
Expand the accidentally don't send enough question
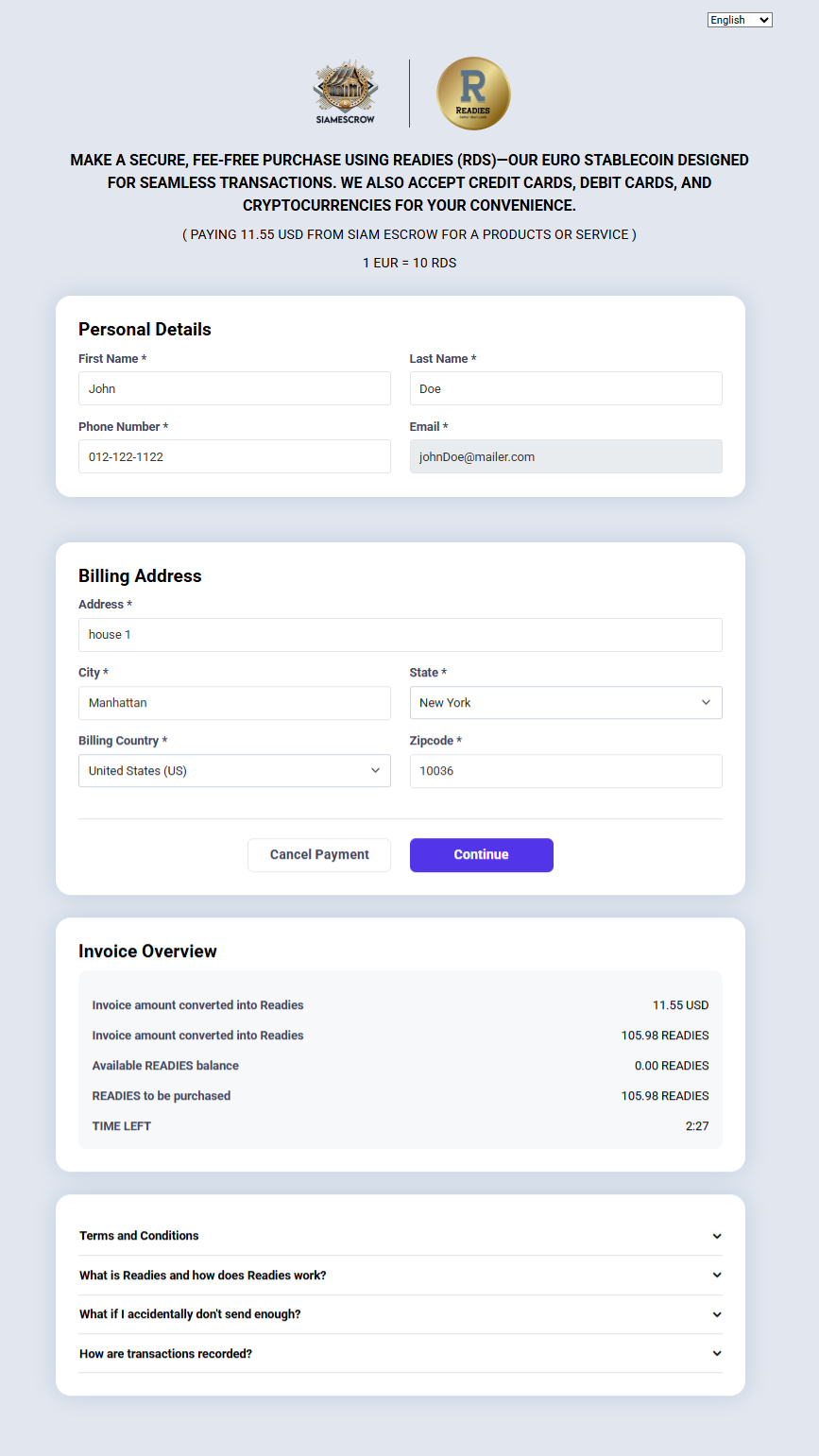click(x=401, y=1314)
